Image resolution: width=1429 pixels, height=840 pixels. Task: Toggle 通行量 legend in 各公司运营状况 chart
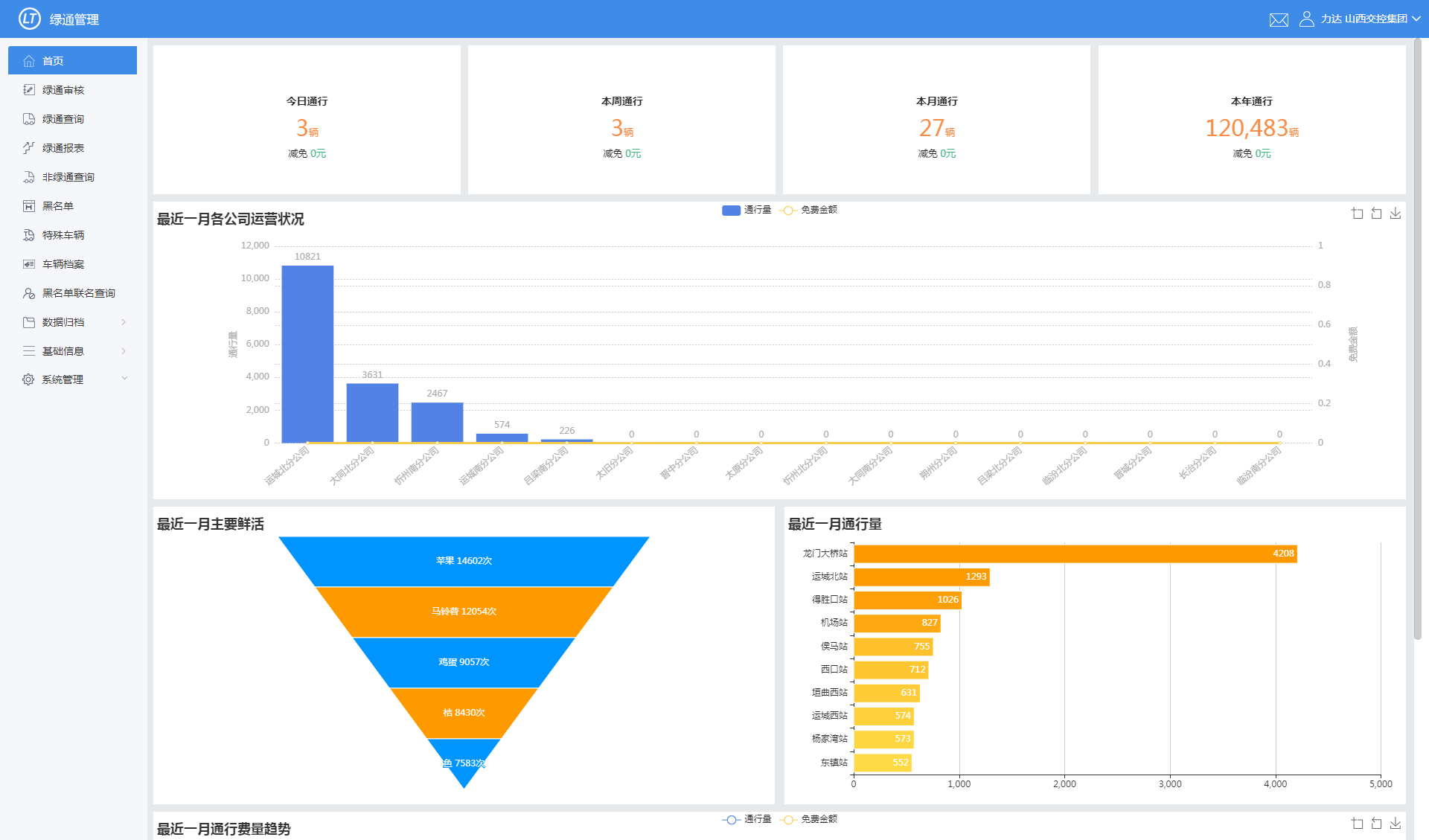point(747,210)
